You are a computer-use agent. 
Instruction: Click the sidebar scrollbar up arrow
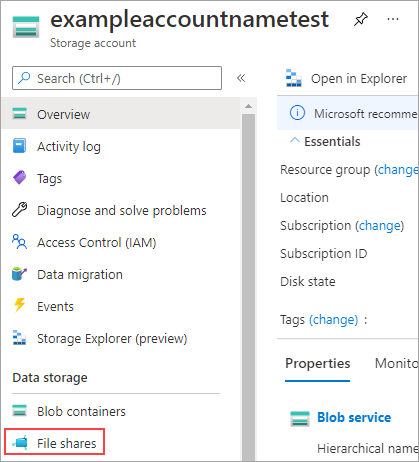[x=248, y=106]
